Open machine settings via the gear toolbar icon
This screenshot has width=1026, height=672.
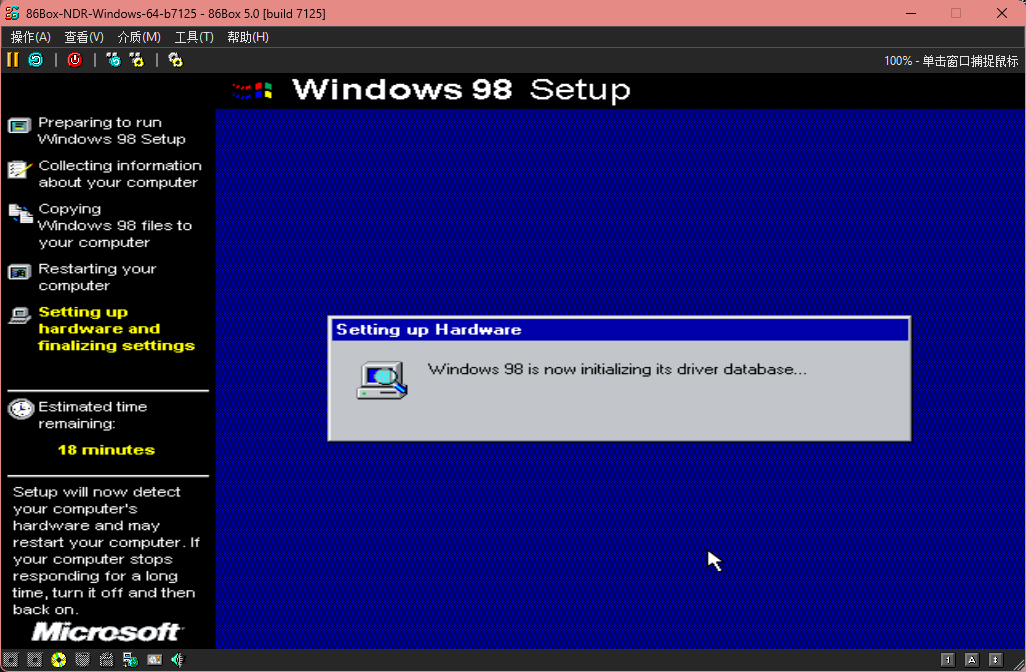[175, 60]
